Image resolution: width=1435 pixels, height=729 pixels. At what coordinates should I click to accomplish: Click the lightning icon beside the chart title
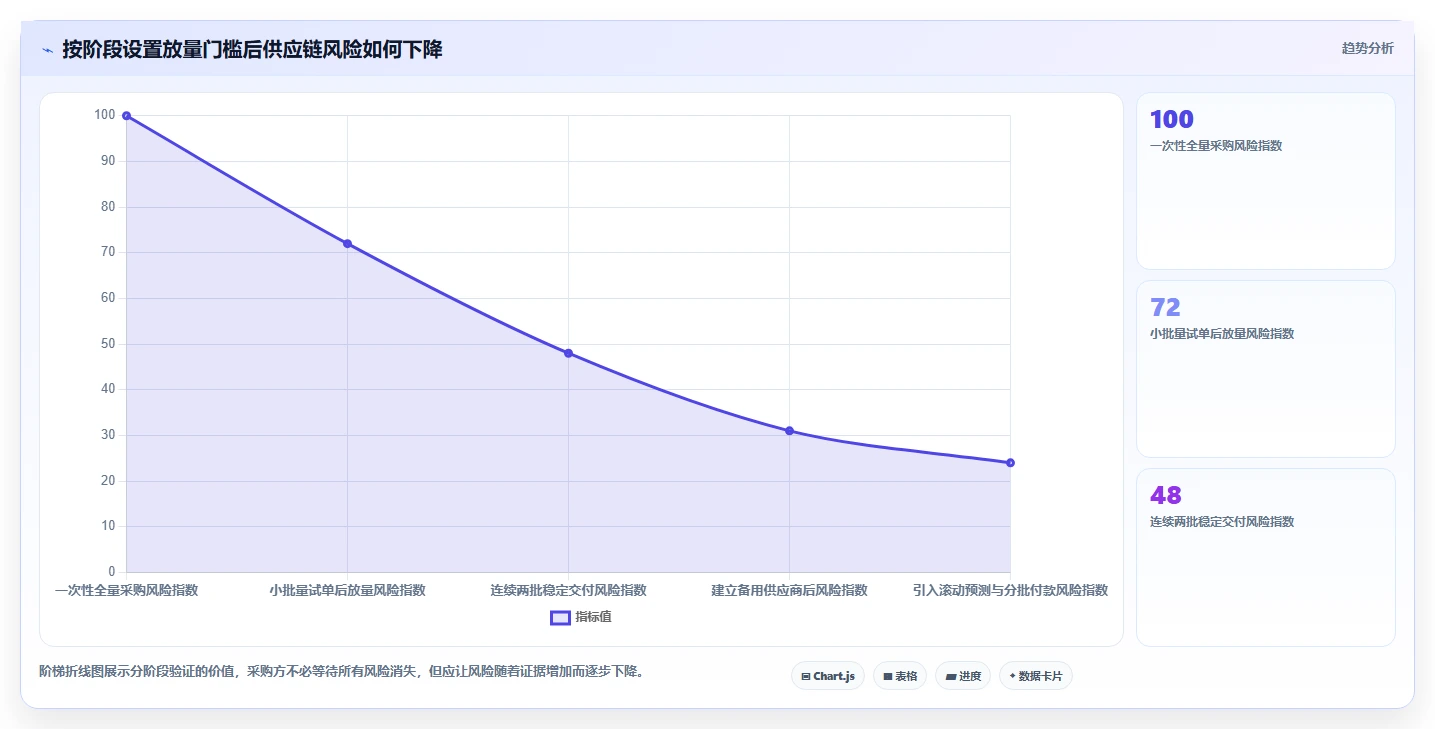click(x=47, y=50)
